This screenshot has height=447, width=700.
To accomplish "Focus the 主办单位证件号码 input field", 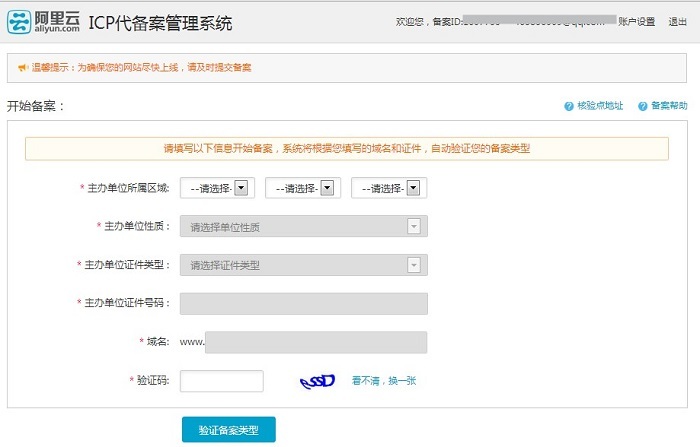I will (x=304, y=303).
